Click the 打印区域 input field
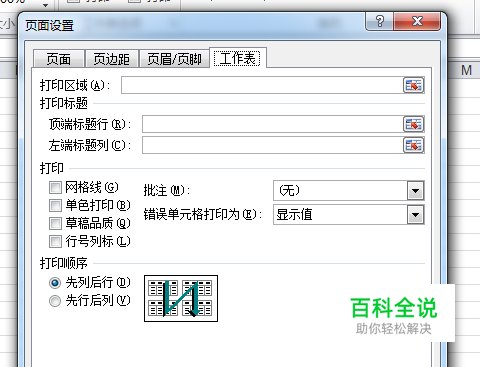The image size is (480, 367). coord(262,85)
